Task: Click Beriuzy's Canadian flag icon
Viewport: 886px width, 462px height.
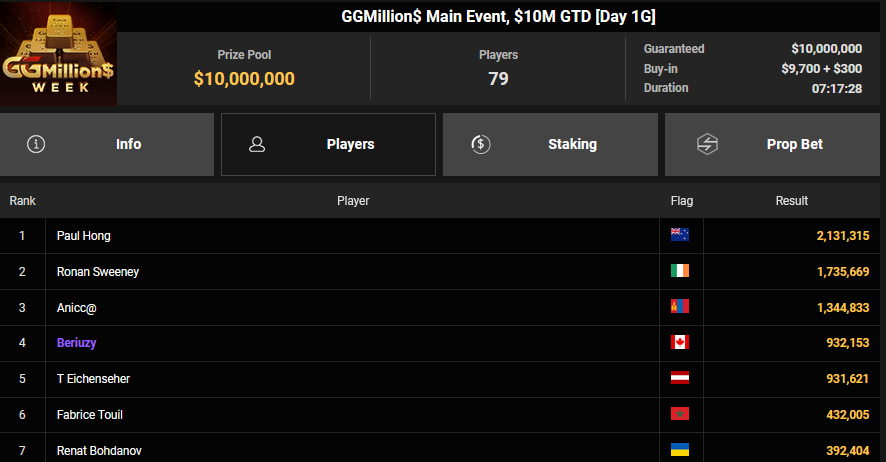Action: pyautogui.click(x=680, y=343)
